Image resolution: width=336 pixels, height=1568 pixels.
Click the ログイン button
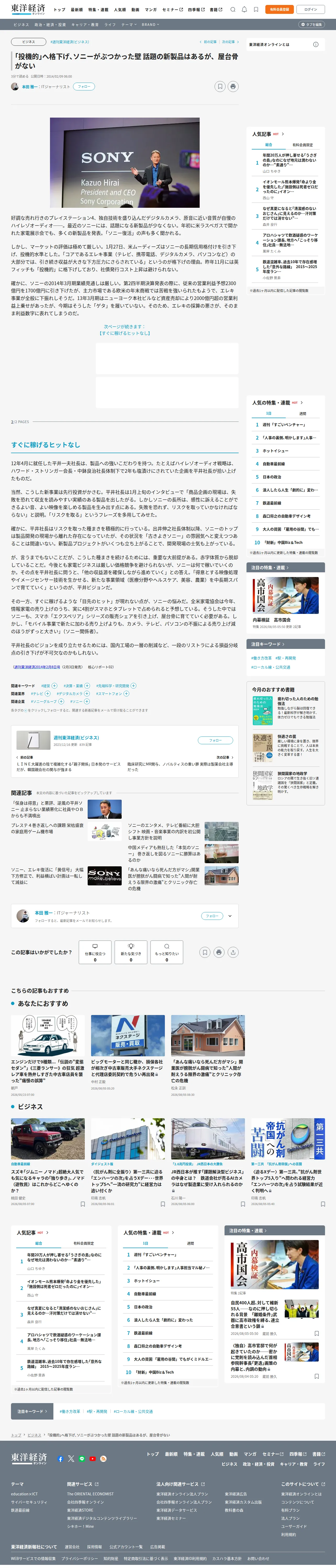coord(310,10)
